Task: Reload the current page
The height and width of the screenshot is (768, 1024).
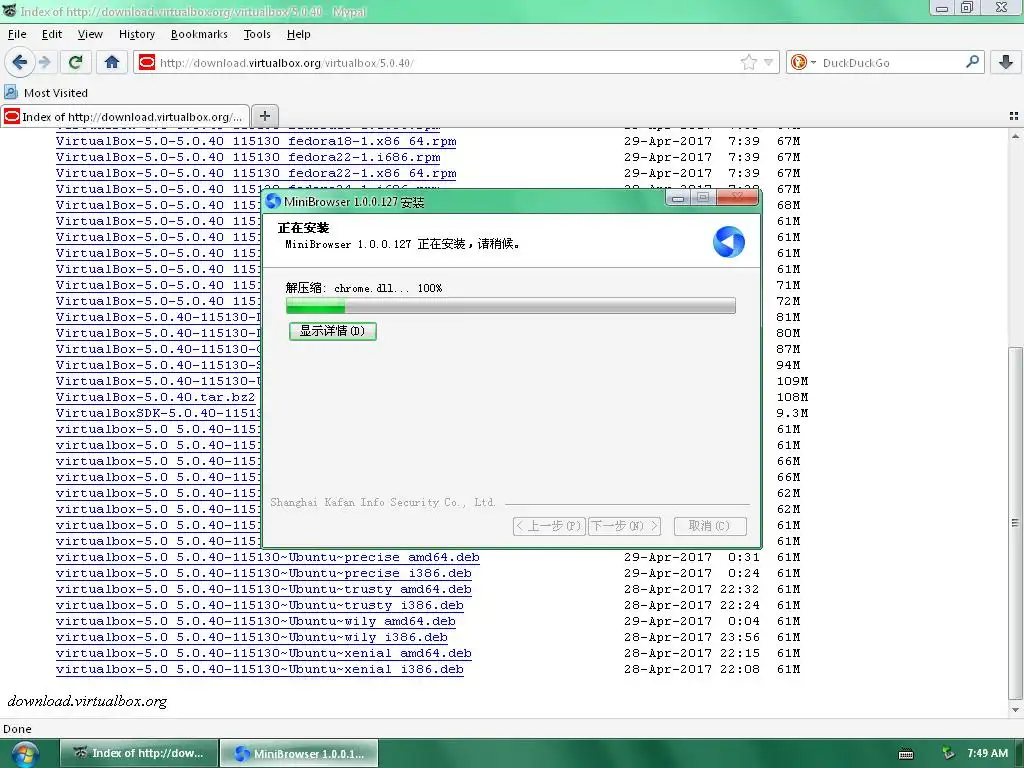Action: pos(76,62)
